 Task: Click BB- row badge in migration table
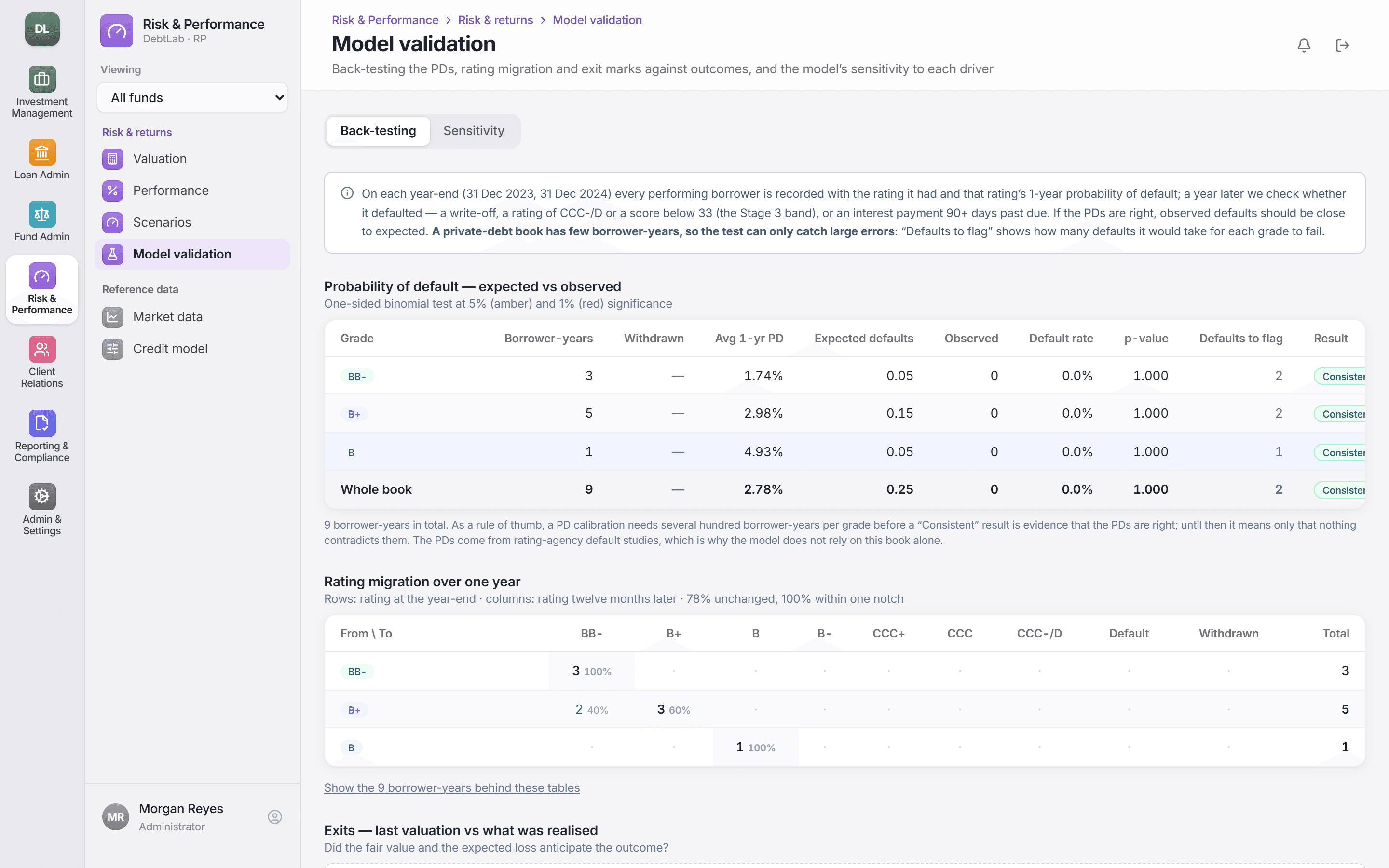click(x=356, y=671)
